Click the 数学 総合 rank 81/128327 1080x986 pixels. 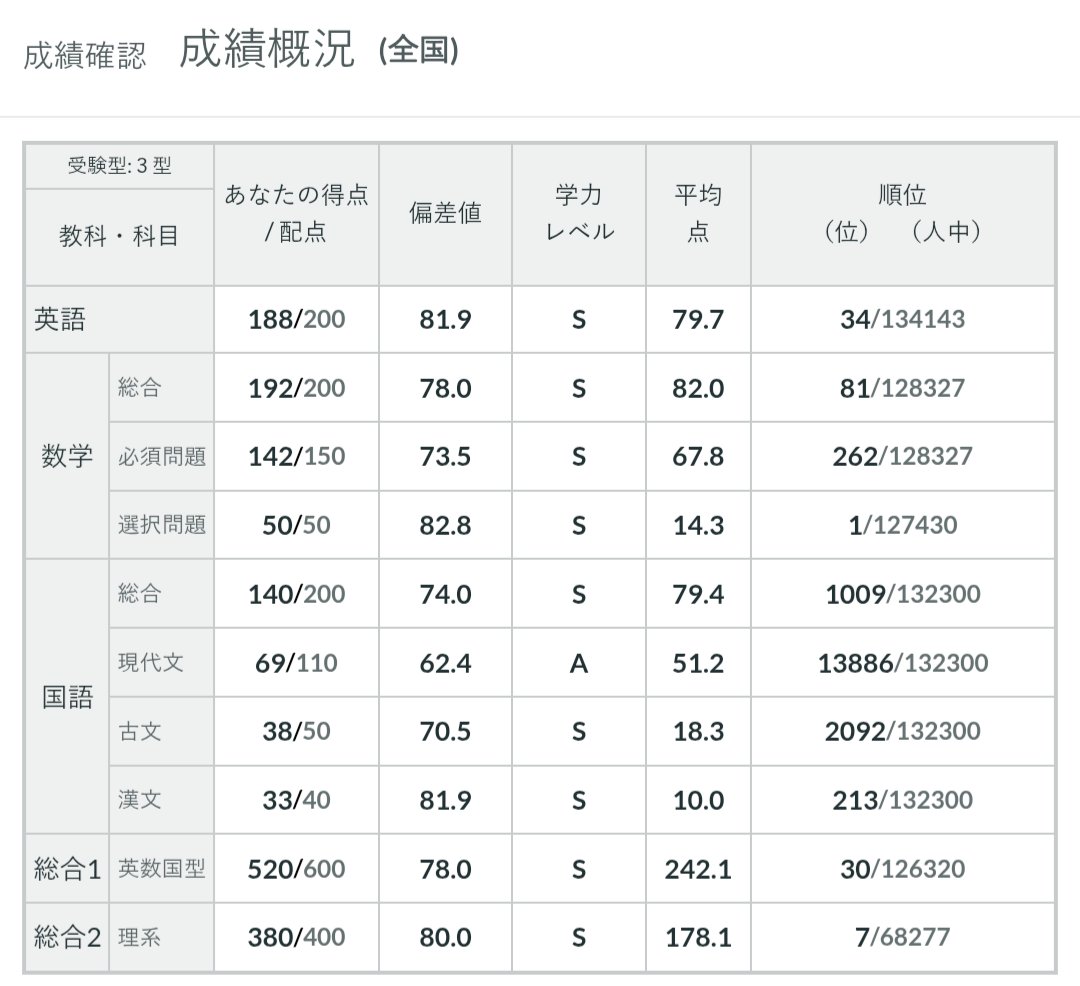point(902,388)
